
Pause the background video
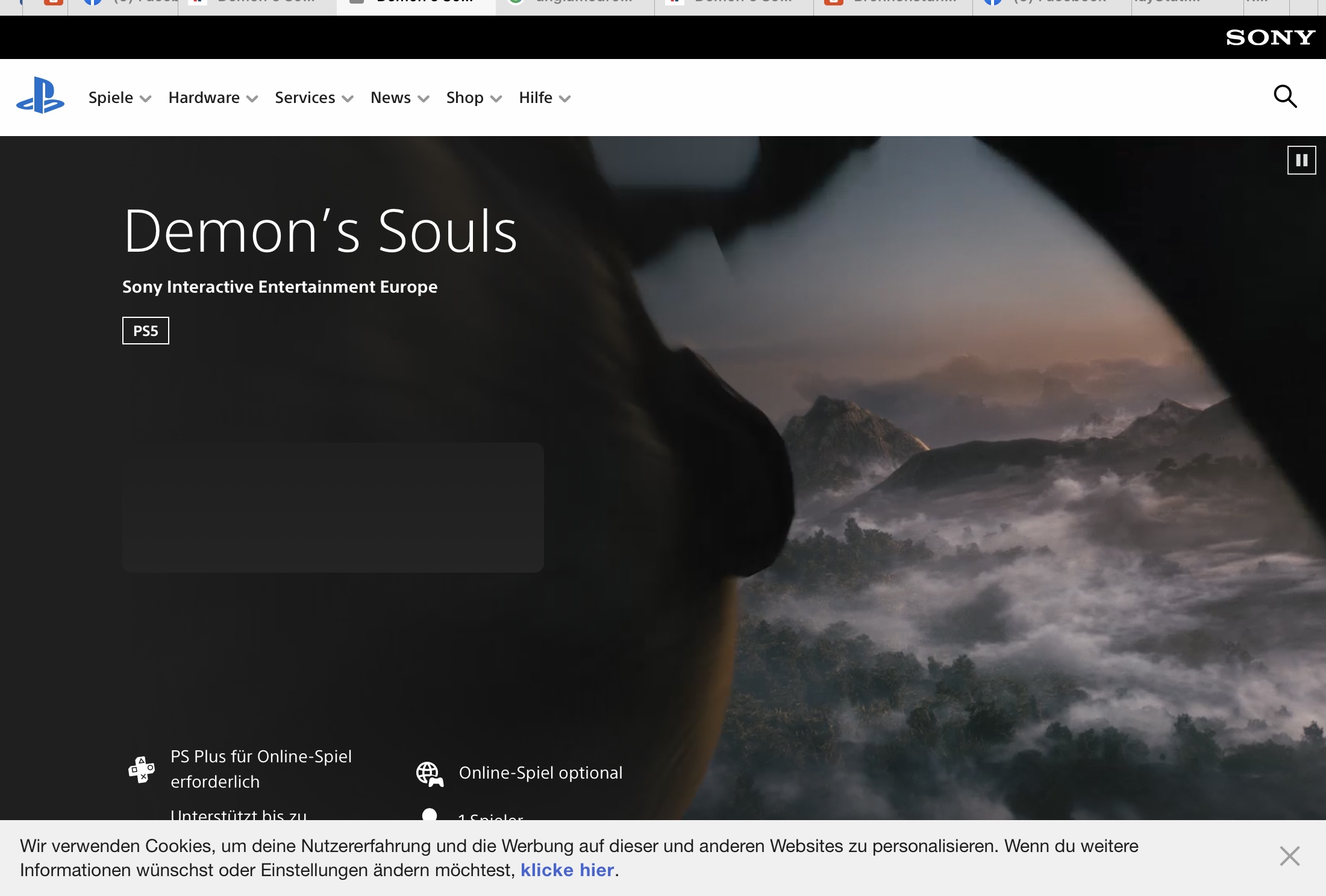(x=1301, y=160)
